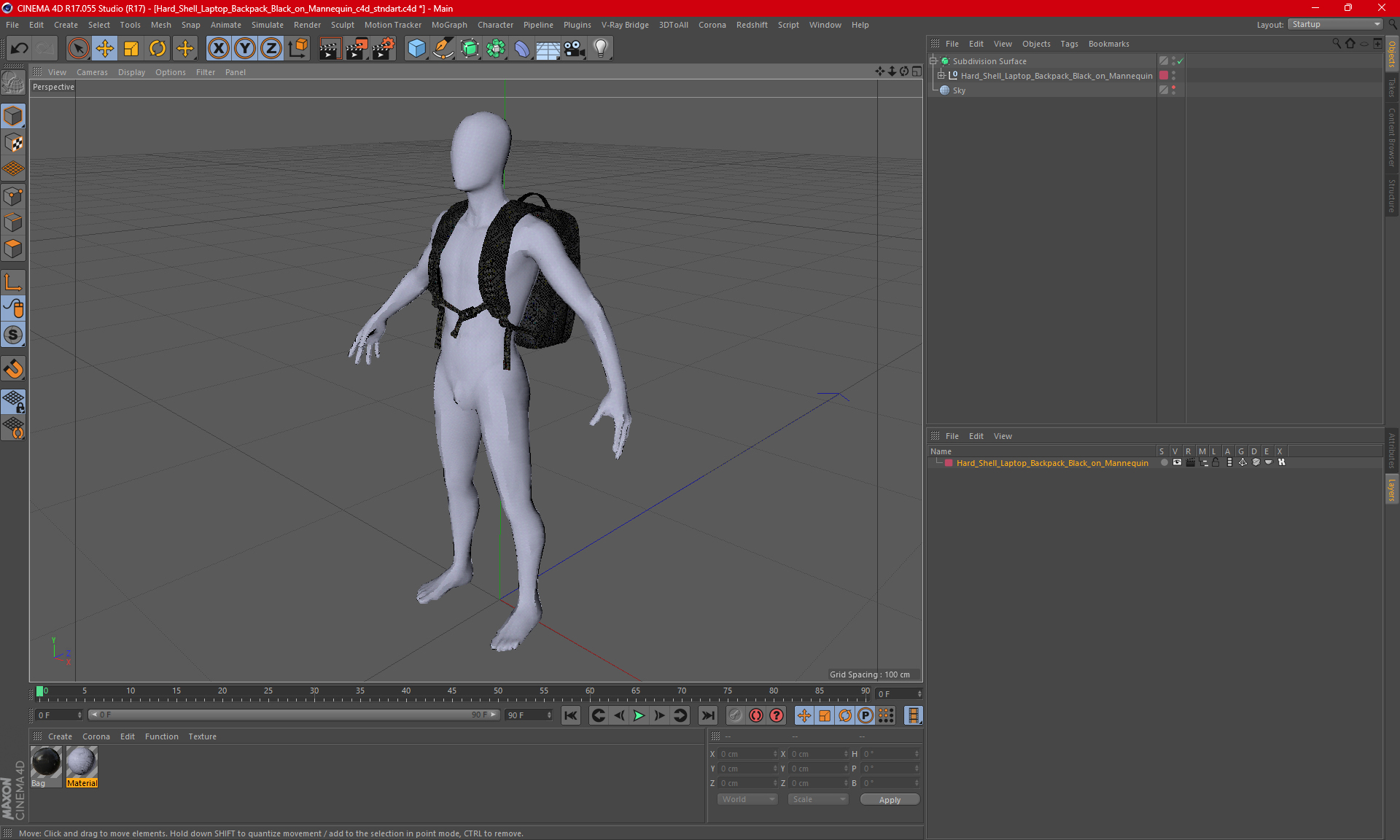Image resolution: width=1400 pixels, height=840 pixels.
Task: Select the Material sphere thumbnail
Action: click(82, 763)
